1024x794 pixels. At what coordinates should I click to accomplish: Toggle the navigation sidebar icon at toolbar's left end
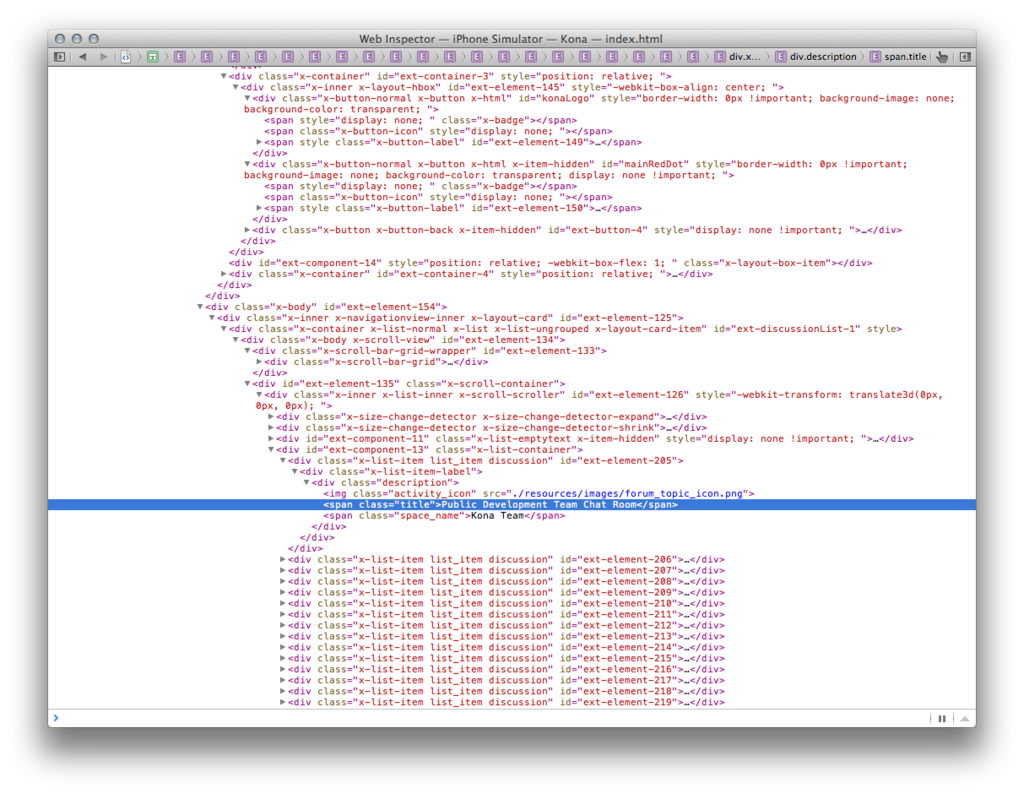tap(59, 57)
